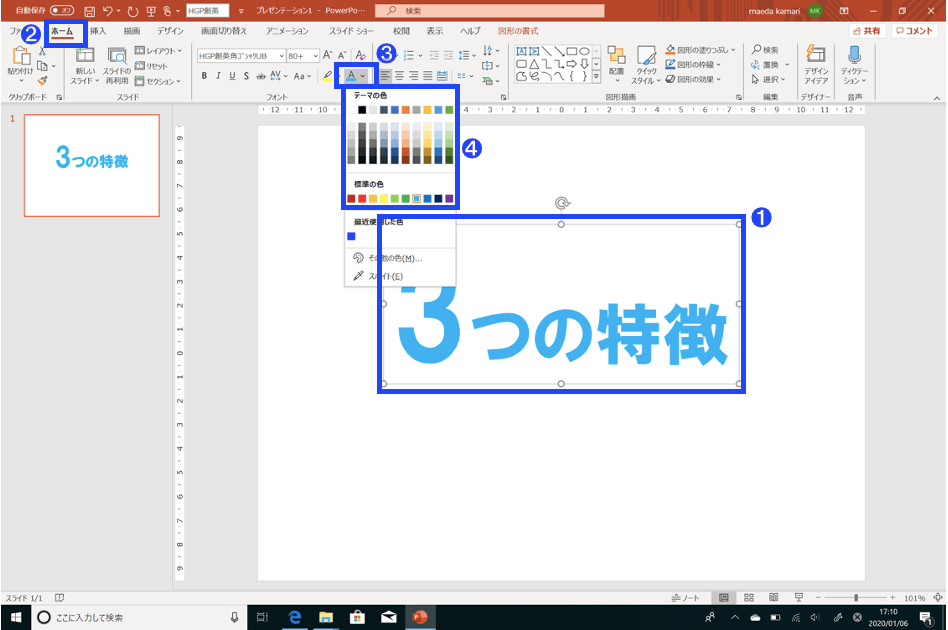Open the font size 80+ dropdown
948x630 pixels.
(316, 56)
